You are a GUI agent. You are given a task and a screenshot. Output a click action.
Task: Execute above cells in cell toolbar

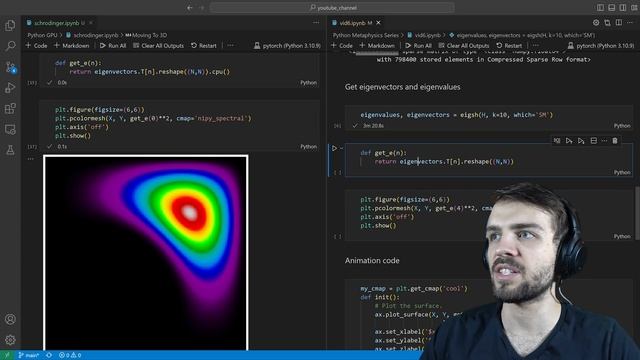click(x=569, y=141)
